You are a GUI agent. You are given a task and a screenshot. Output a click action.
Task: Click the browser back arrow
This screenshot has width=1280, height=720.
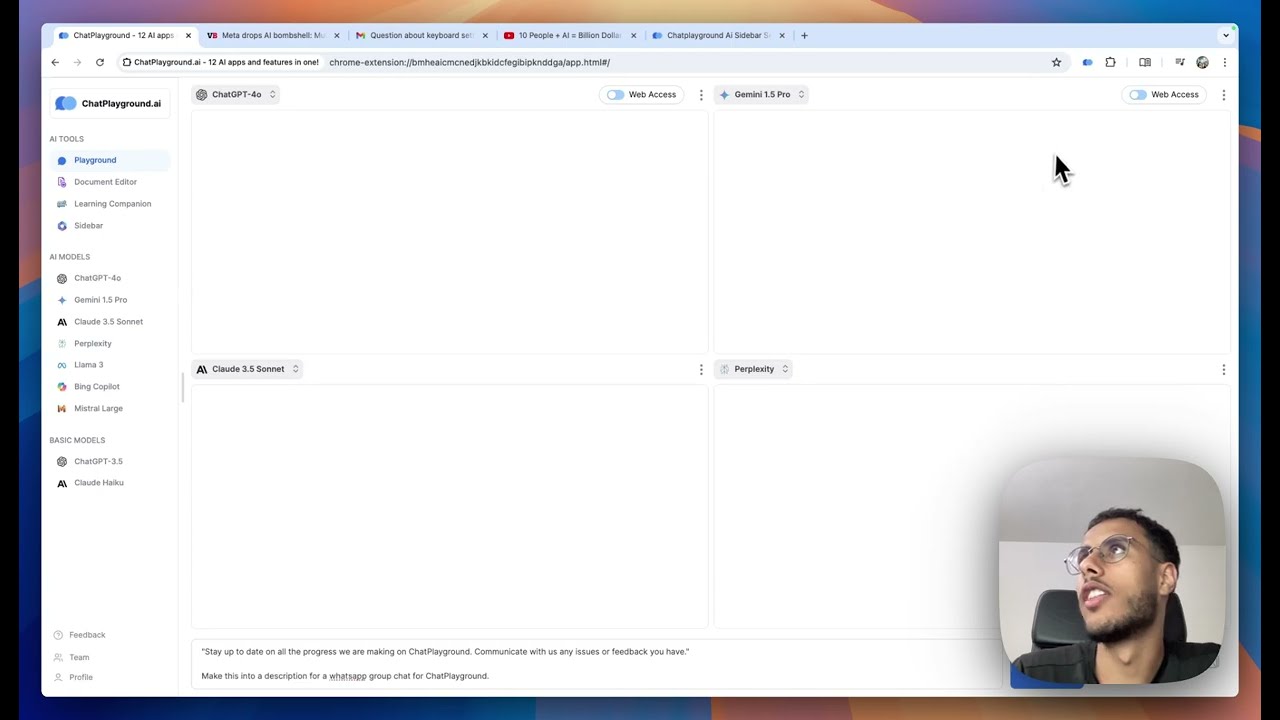click(x=55, y=62)
